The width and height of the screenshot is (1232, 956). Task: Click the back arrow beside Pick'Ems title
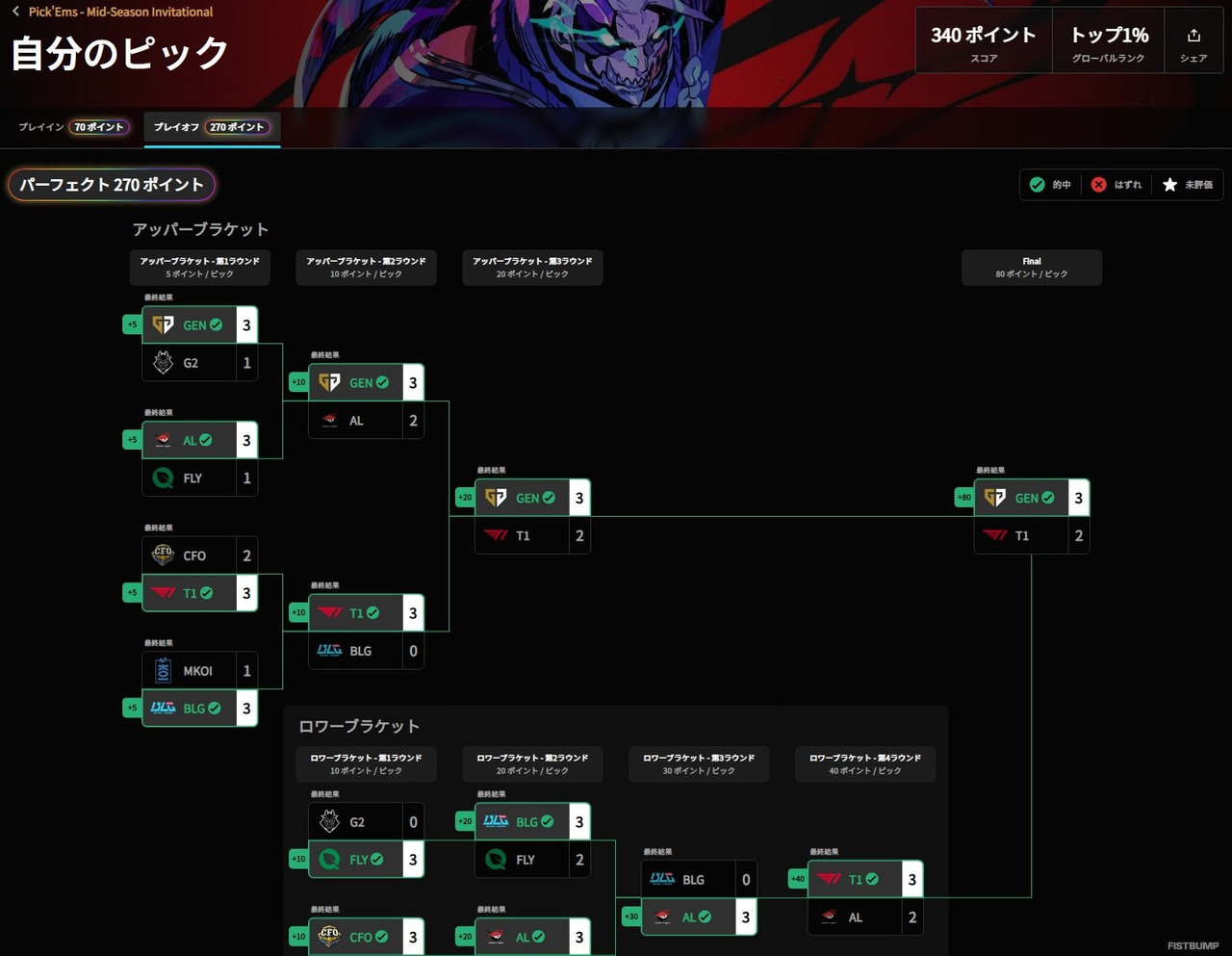click(x=15, y=12)
